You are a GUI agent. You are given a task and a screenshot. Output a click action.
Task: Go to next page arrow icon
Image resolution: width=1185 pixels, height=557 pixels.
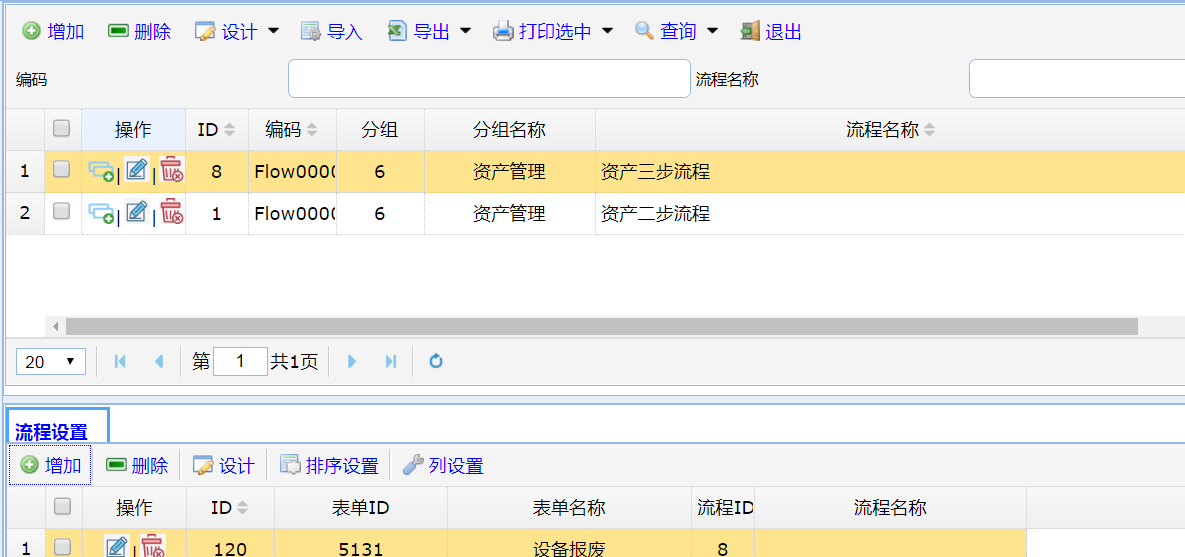point(352,362)
